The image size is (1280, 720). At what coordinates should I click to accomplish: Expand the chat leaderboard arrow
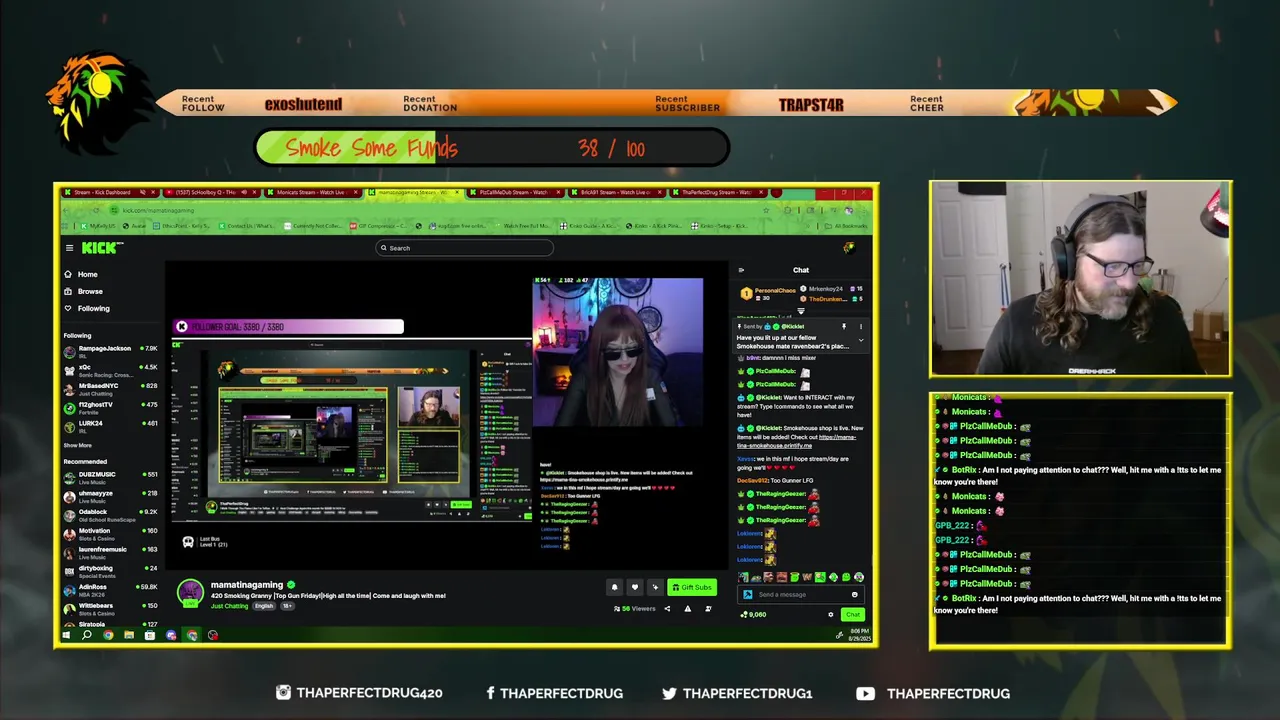tap(800, 312)
